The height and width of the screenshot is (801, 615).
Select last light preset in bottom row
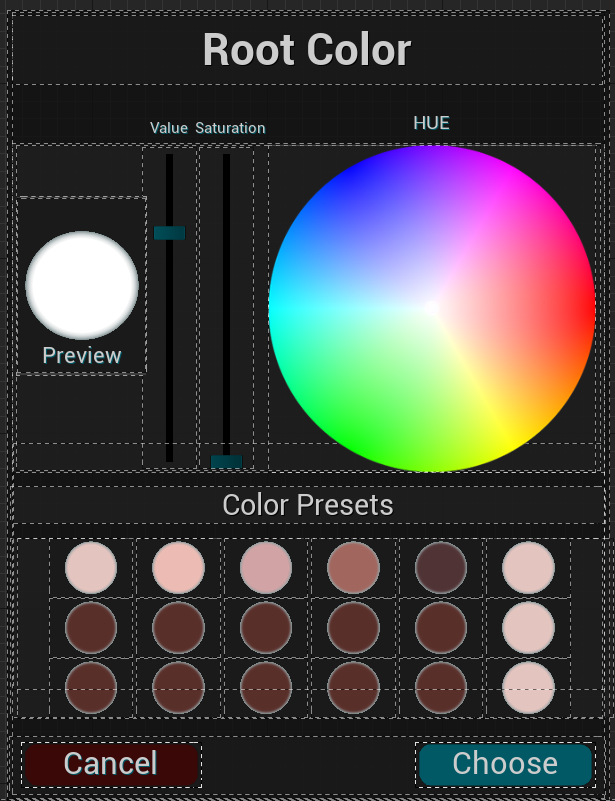tap(528, 688)
